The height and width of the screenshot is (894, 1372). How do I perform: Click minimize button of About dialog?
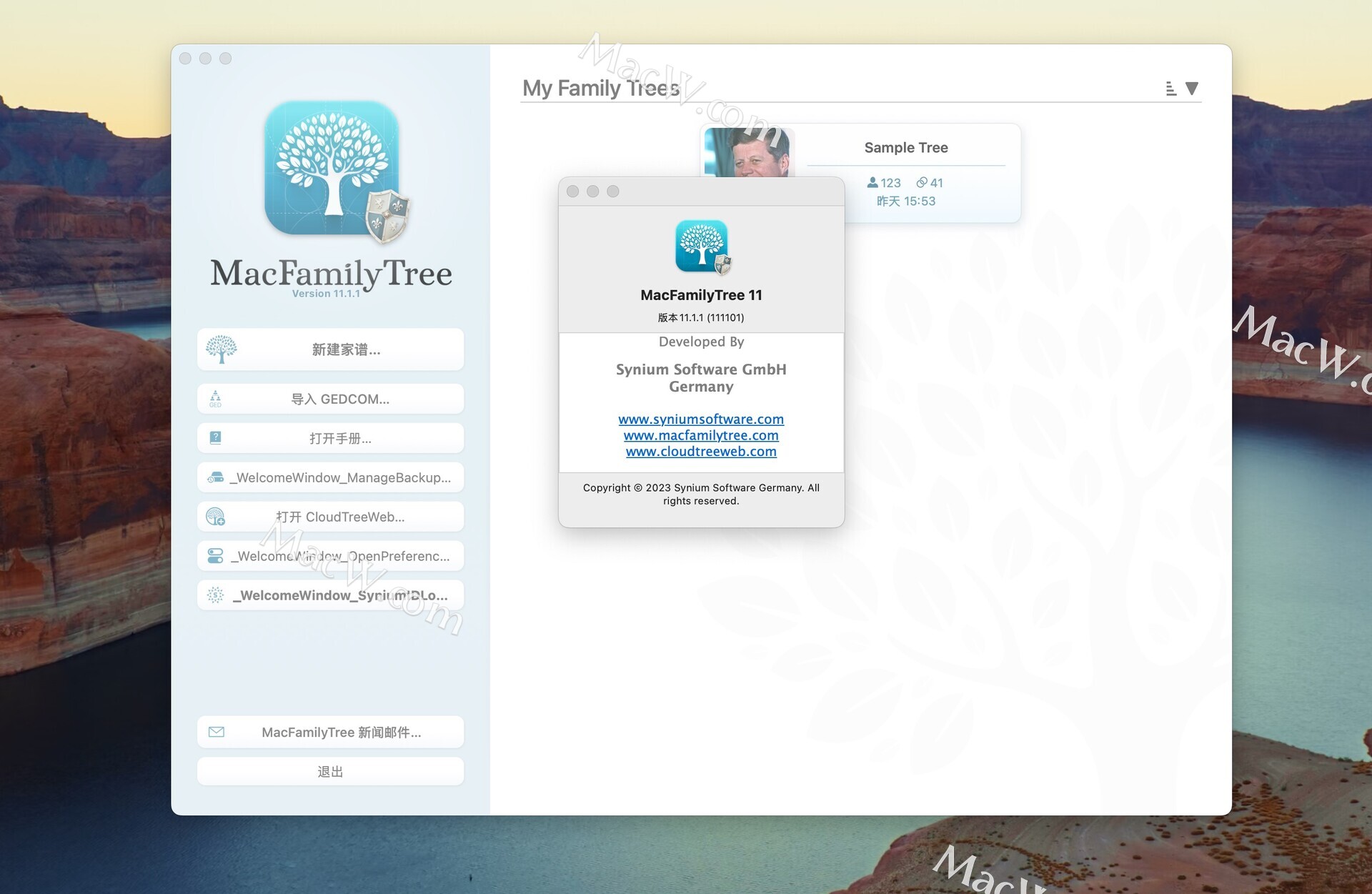click(x=592, y=192)
